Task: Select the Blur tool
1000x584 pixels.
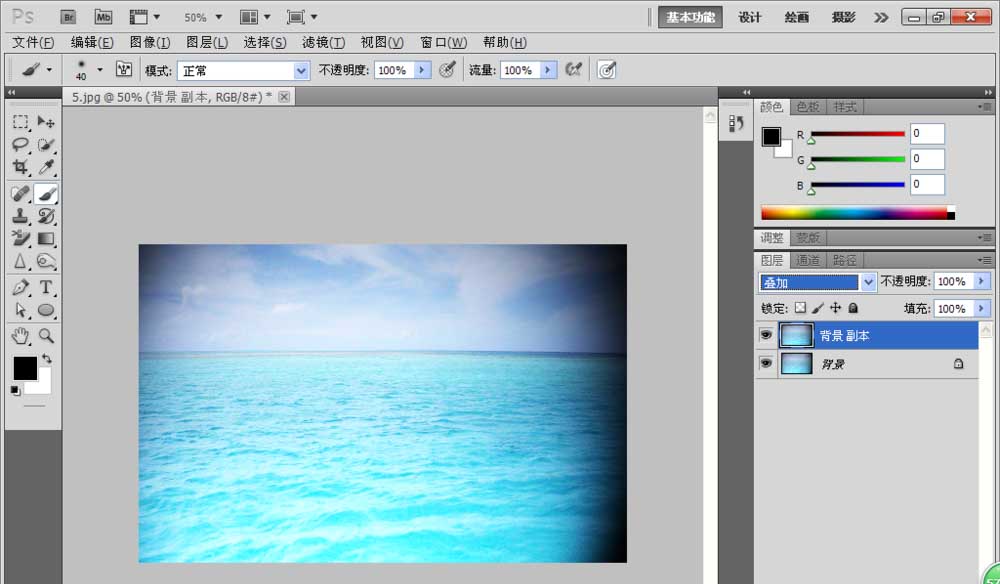Action: tap(20, 261)
